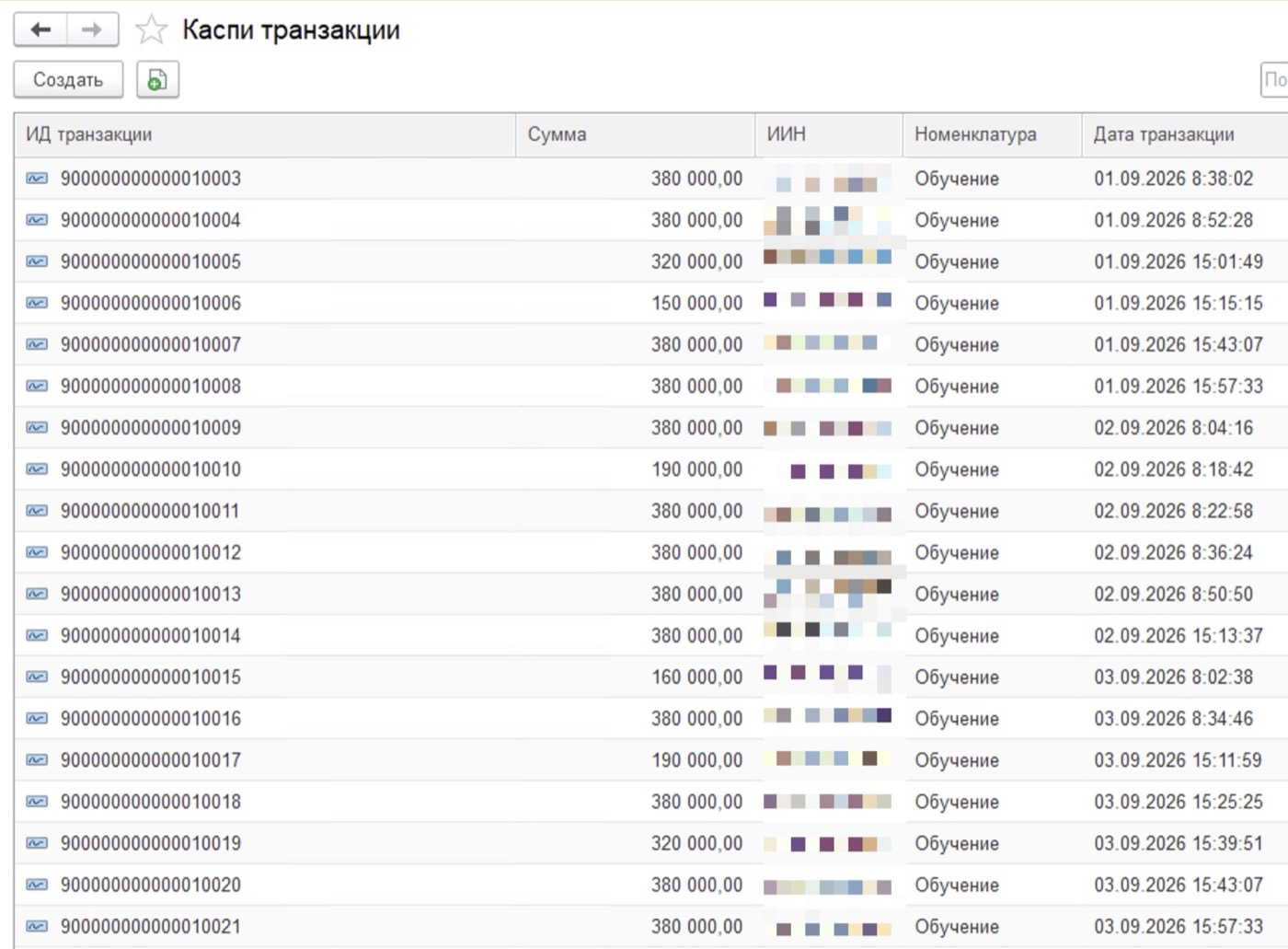Click the date 03.09.2026 8:02:38
The image size is (1288, 949).
1173,677
